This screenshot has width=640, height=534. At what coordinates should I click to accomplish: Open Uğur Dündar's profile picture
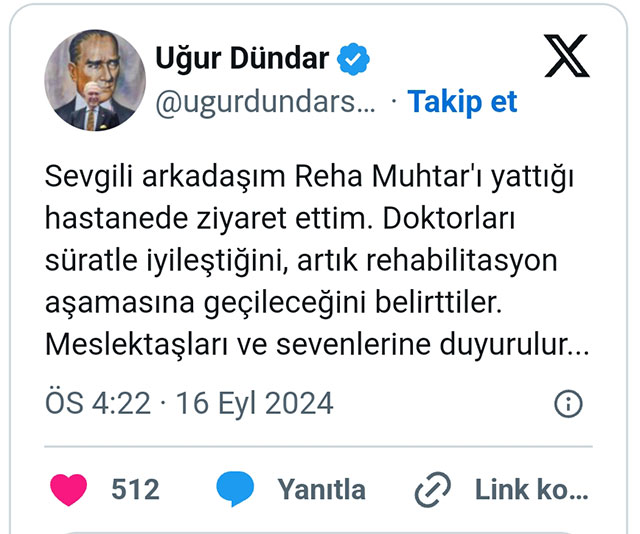pyautogui.click(x=95, y=80)
